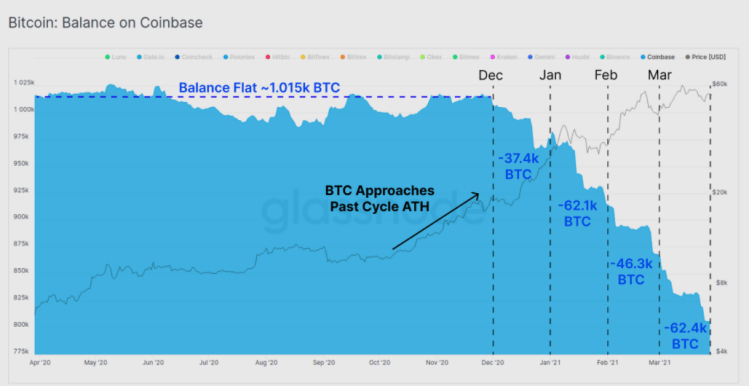Click the Mar timeline marker label
This screenshot has width=749, height=386.
coord(660,75)
